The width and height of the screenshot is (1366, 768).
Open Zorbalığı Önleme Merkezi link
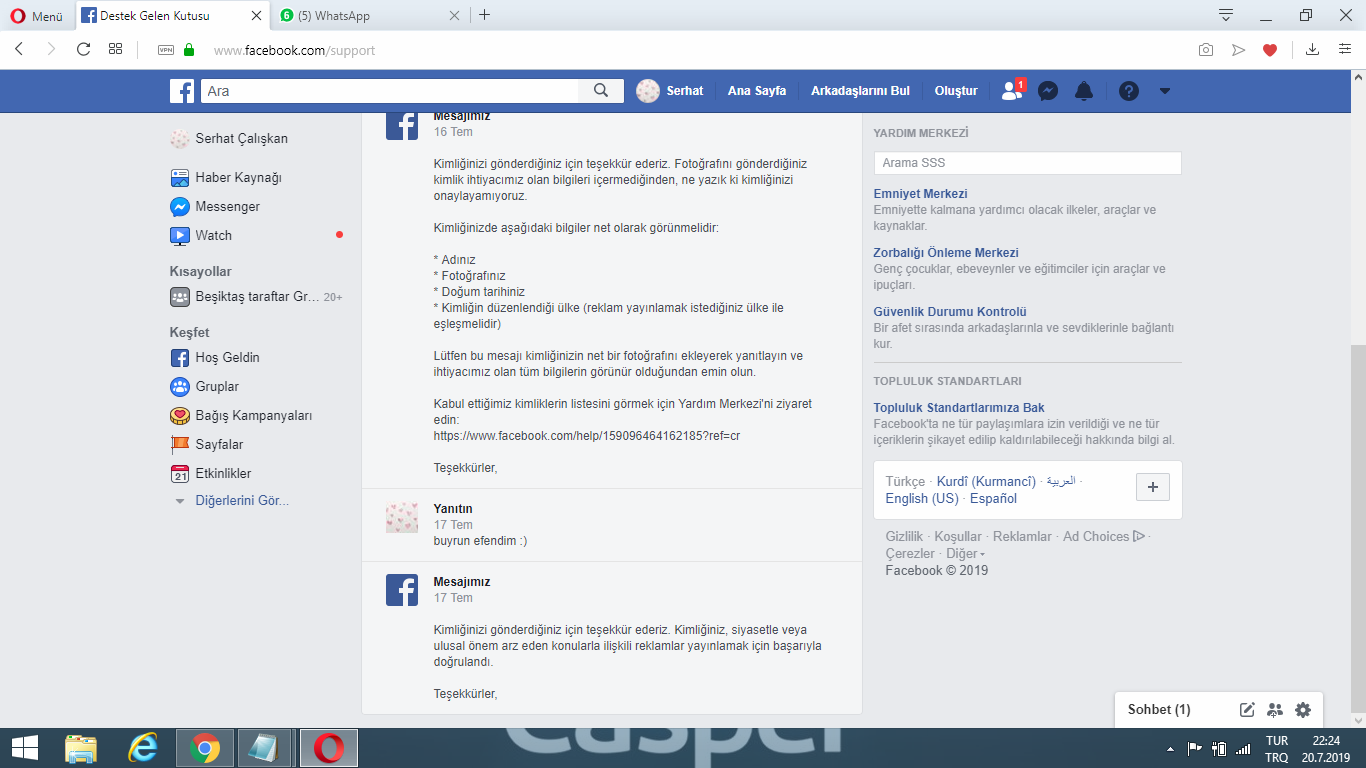coord(946,253)
